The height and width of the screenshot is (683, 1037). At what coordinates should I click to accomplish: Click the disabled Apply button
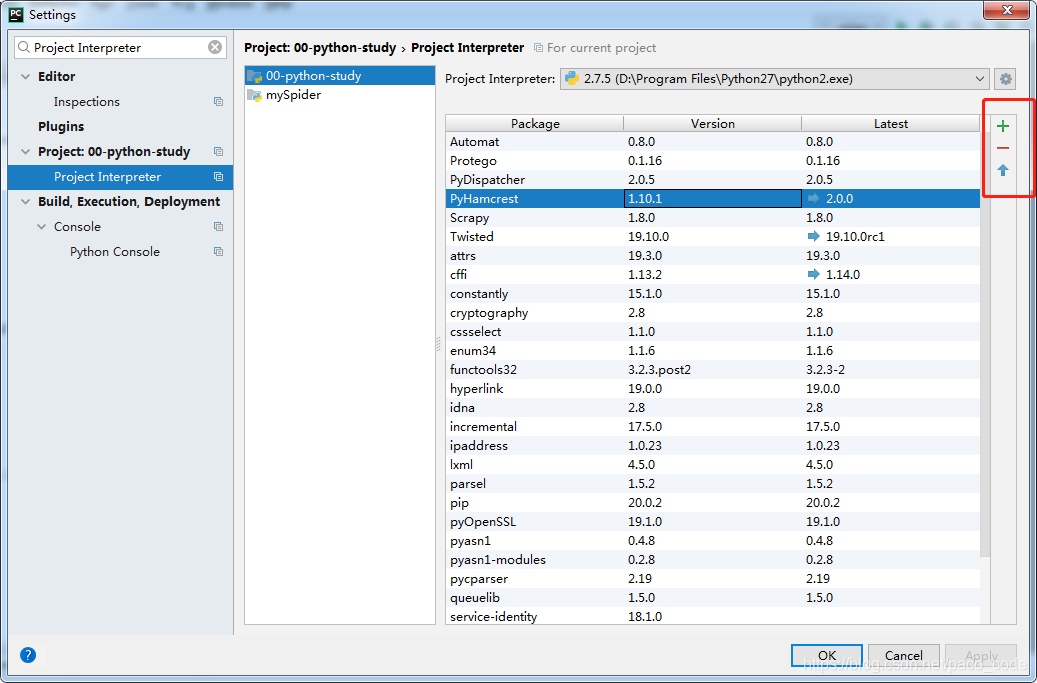(x=981, y=655)
